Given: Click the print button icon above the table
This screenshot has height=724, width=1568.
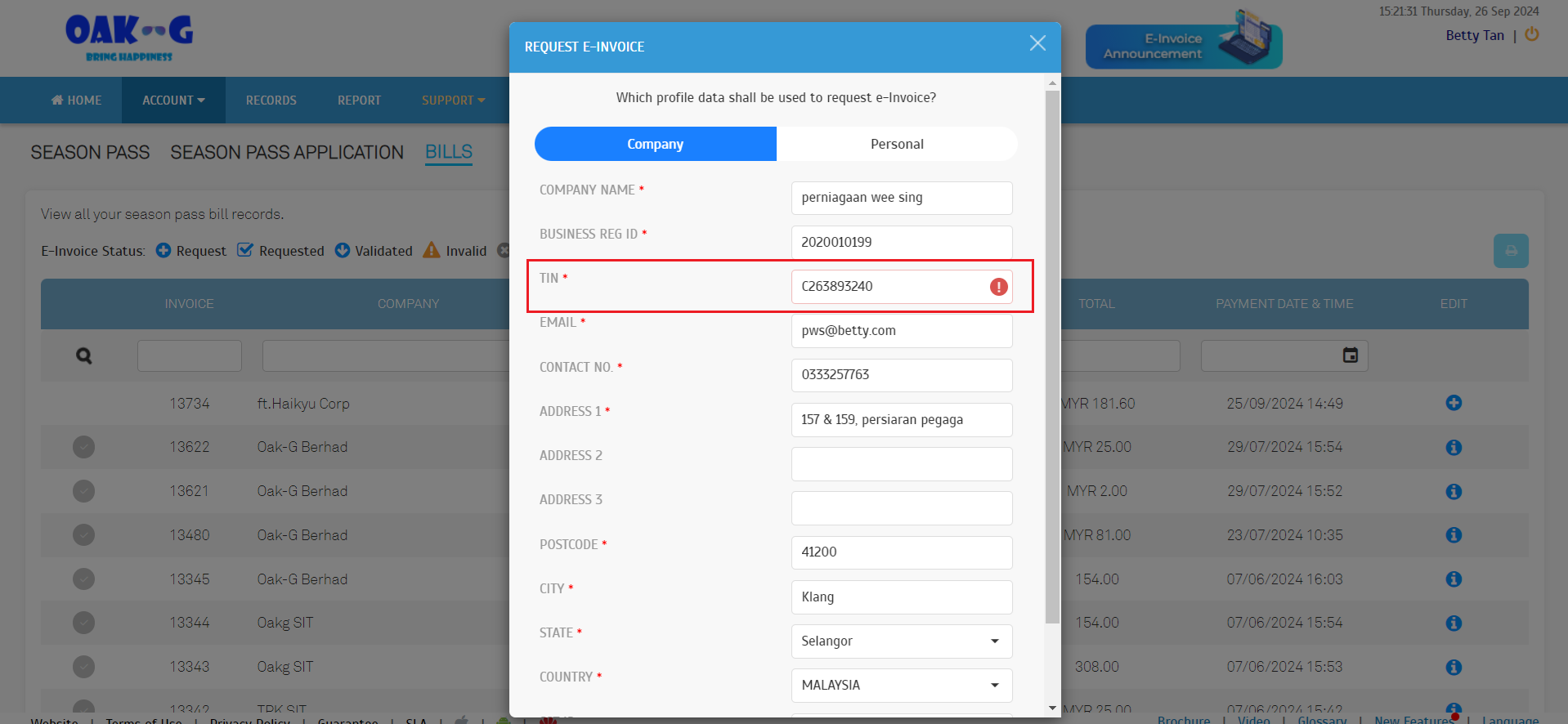Looking at the screenshot, I should tap(1510, 251).
